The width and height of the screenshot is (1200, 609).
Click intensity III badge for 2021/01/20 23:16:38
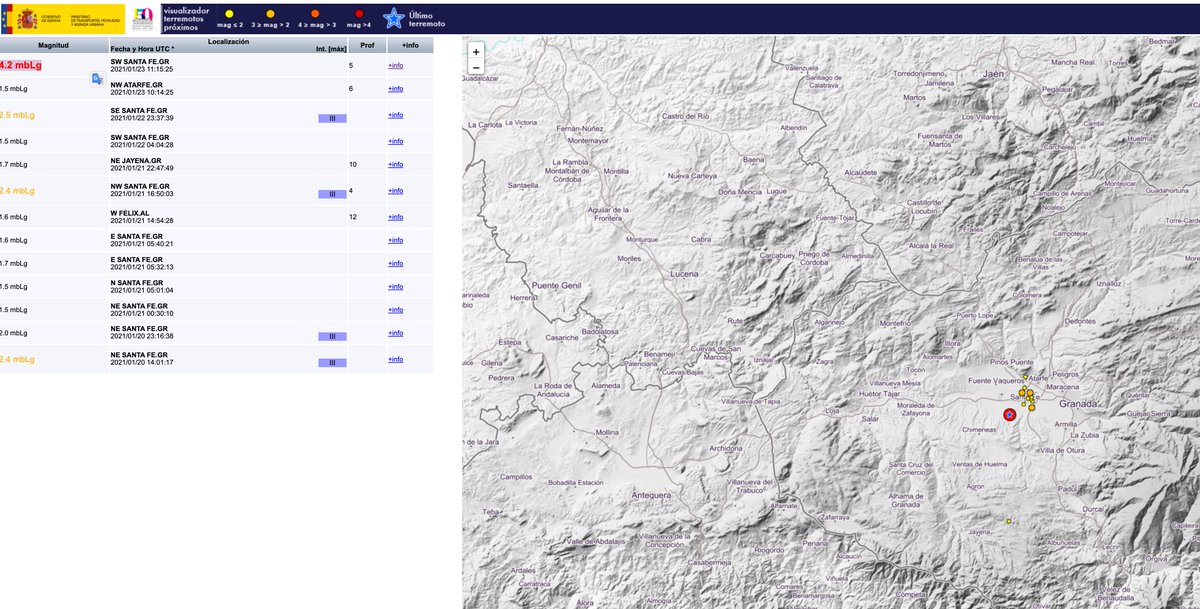point(332,337)
